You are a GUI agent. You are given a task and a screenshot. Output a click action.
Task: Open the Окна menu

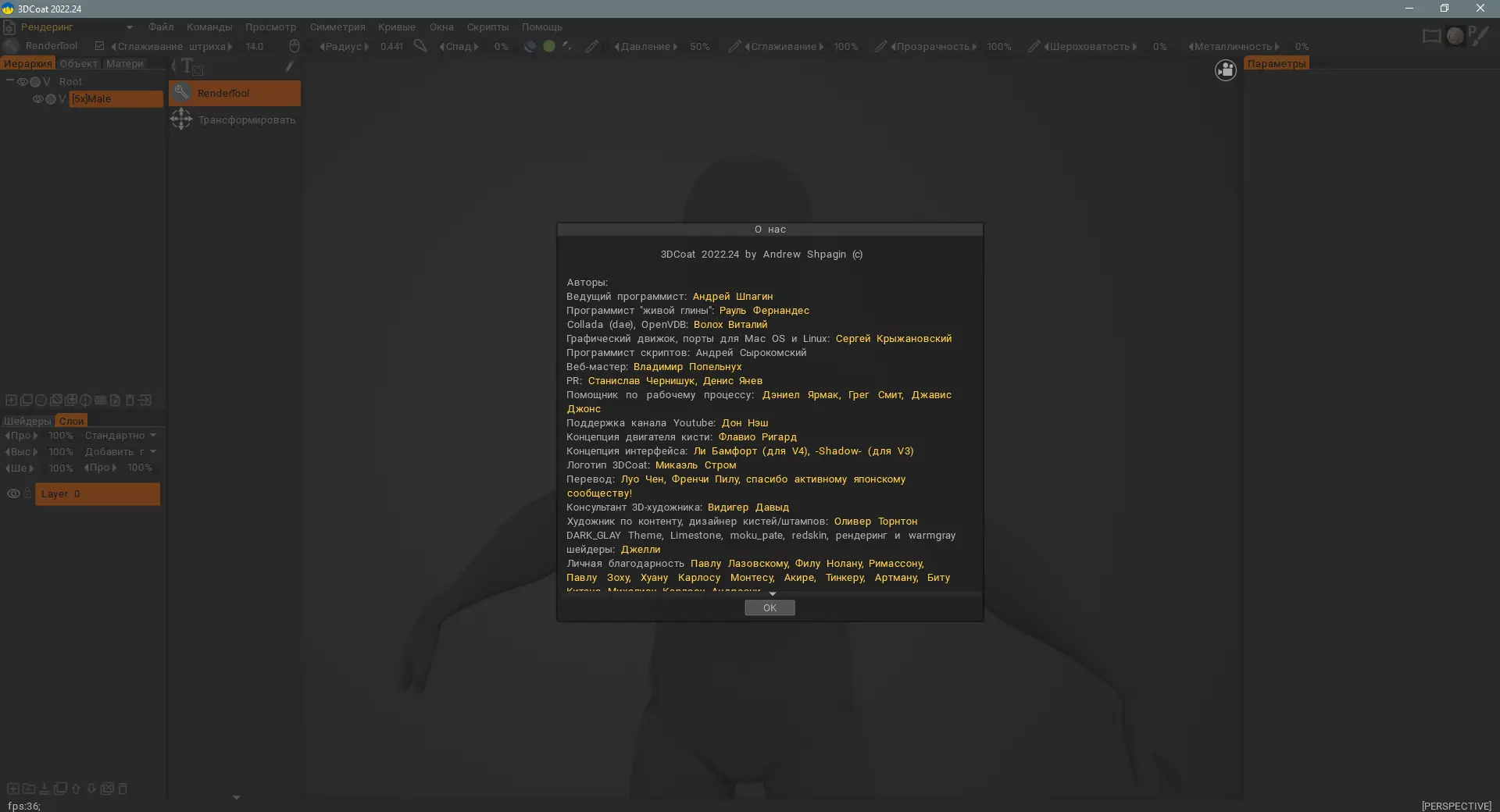[x=441, y=27]
